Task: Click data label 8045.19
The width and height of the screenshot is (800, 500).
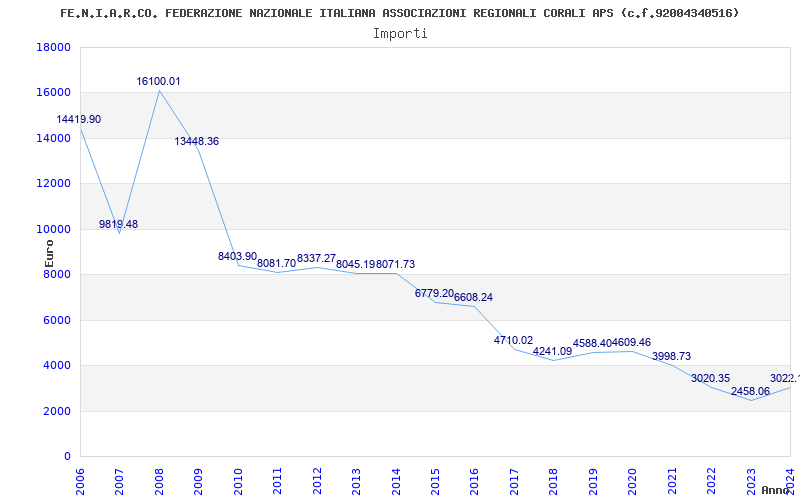Action: point(356,264)
